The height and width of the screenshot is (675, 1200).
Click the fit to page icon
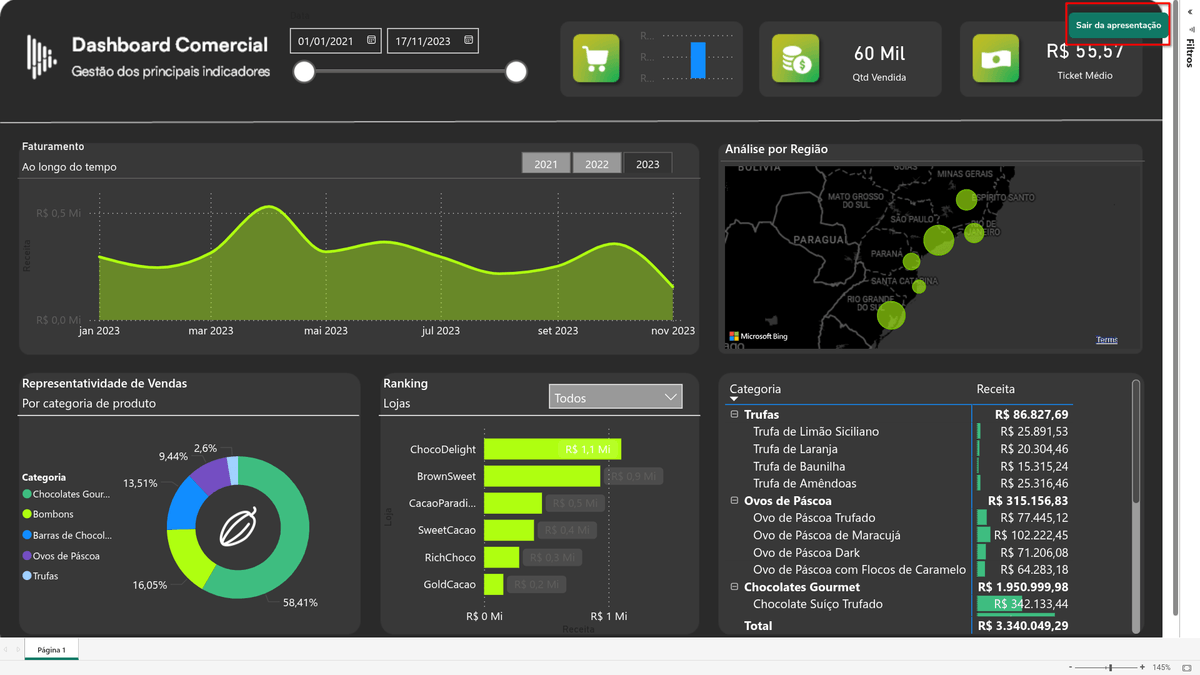(1187, 667)
